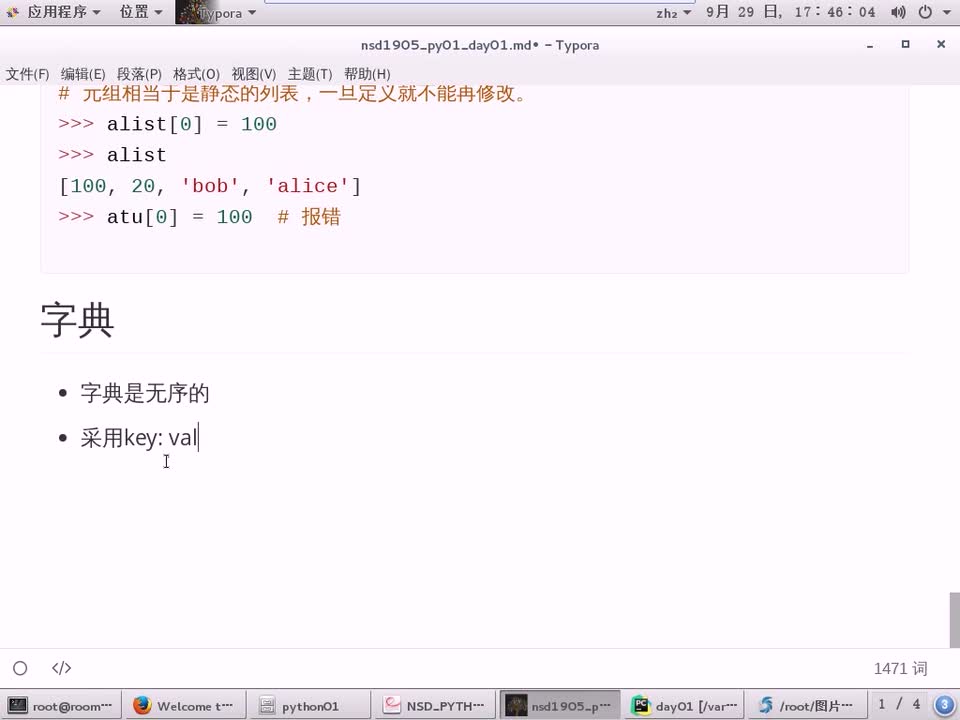This screenshot has width=960, height=720.
Task: Switch to root@room terminal in taskbar
Action: 61,706
